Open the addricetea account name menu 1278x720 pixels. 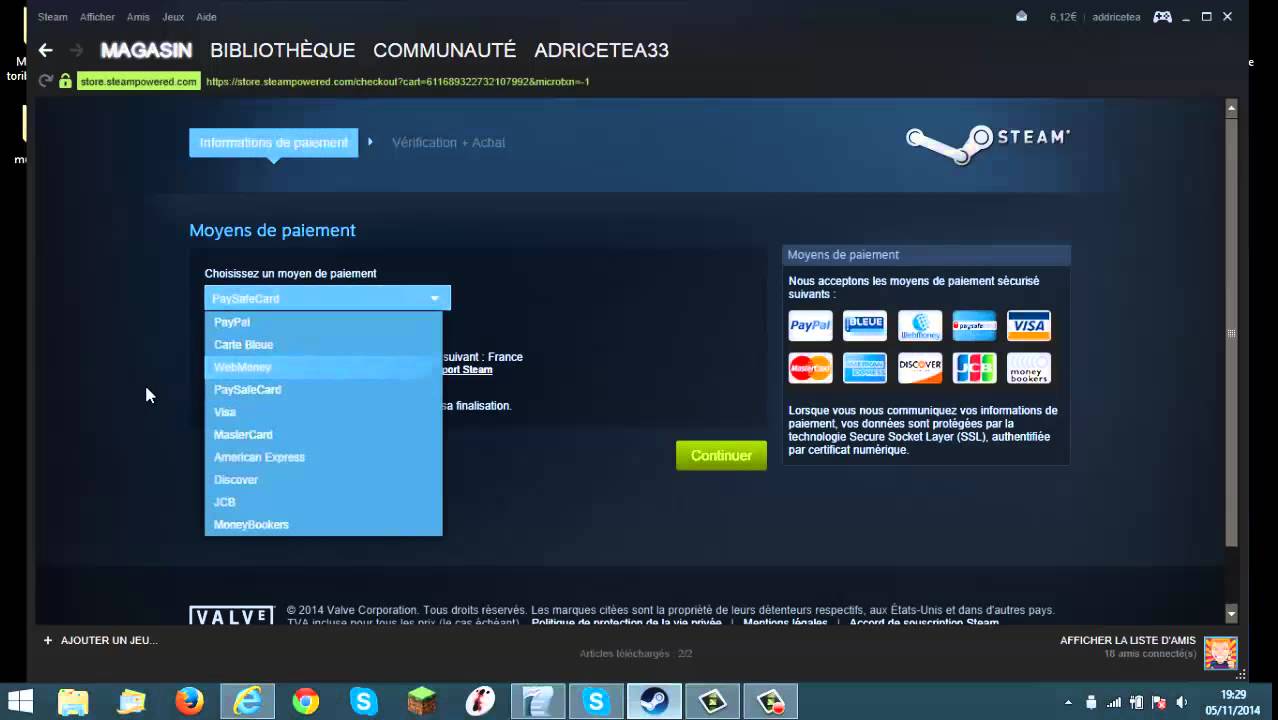1117,17
